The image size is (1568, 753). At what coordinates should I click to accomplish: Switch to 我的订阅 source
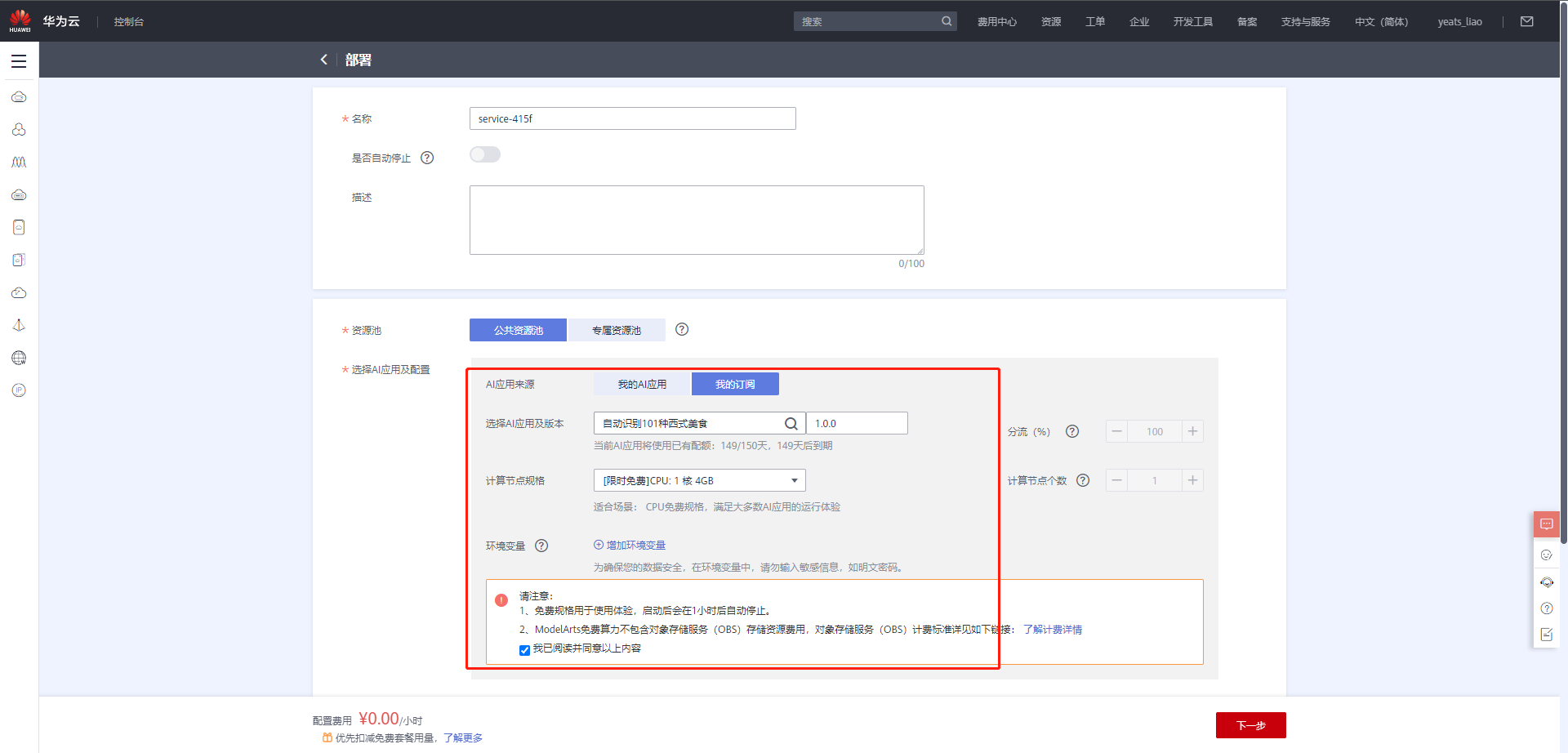735,384
